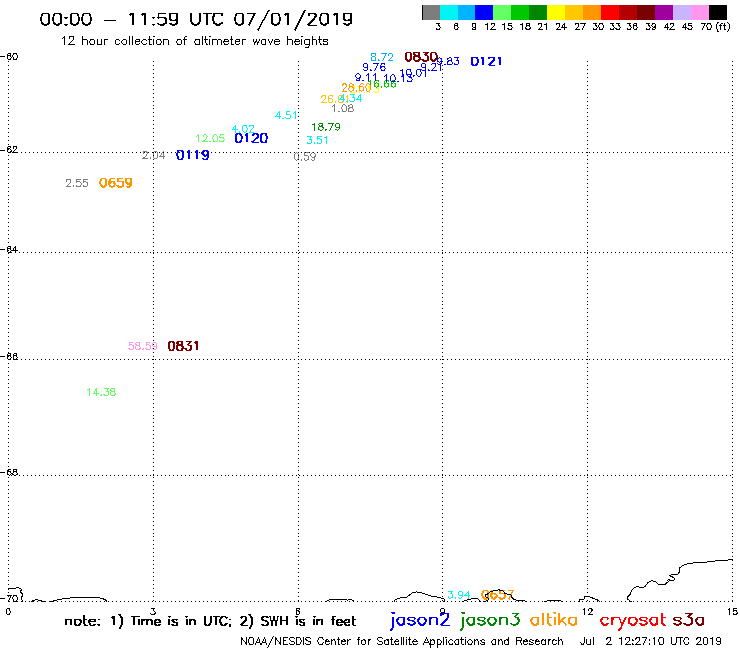Select the pink legend swatch

point(700,12)
